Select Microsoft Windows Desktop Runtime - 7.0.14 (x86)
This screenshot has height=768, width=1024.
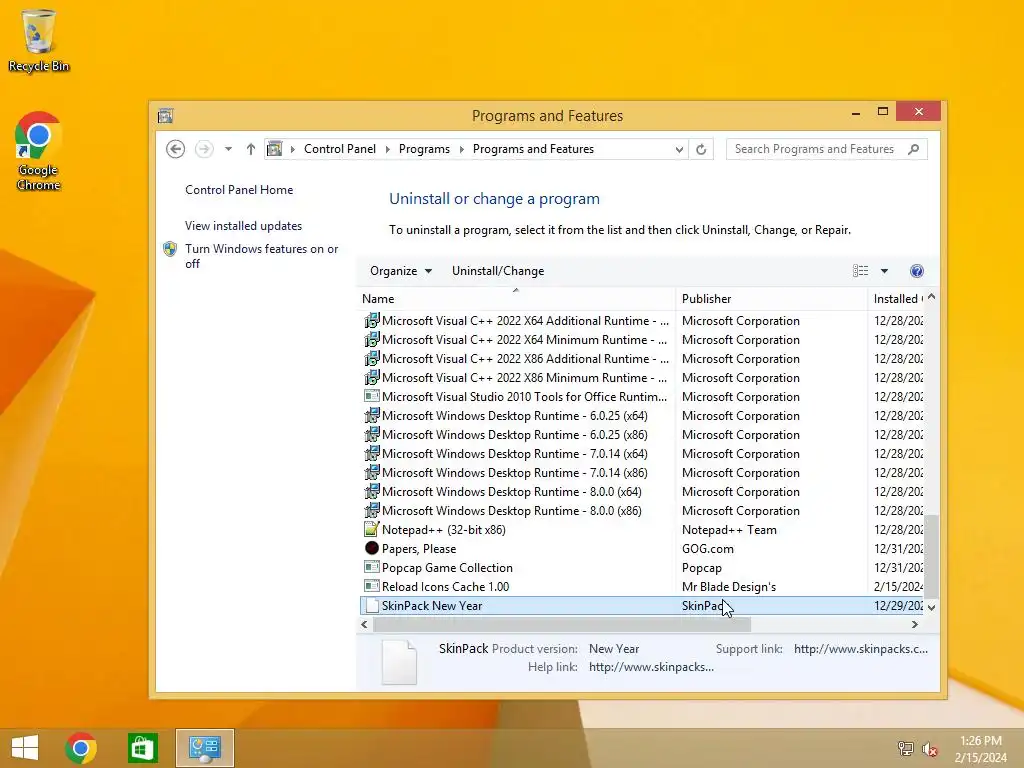click(641, 473)
